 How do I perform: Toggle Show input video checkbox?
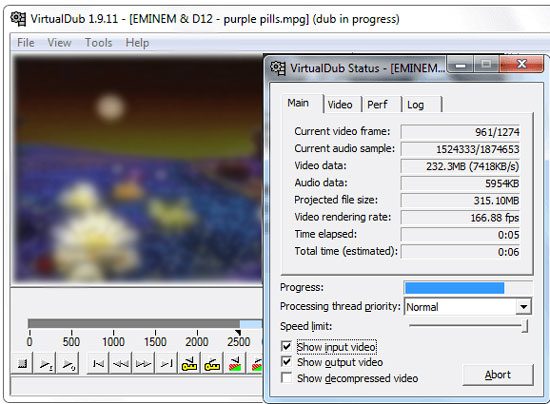coord(287,346)
